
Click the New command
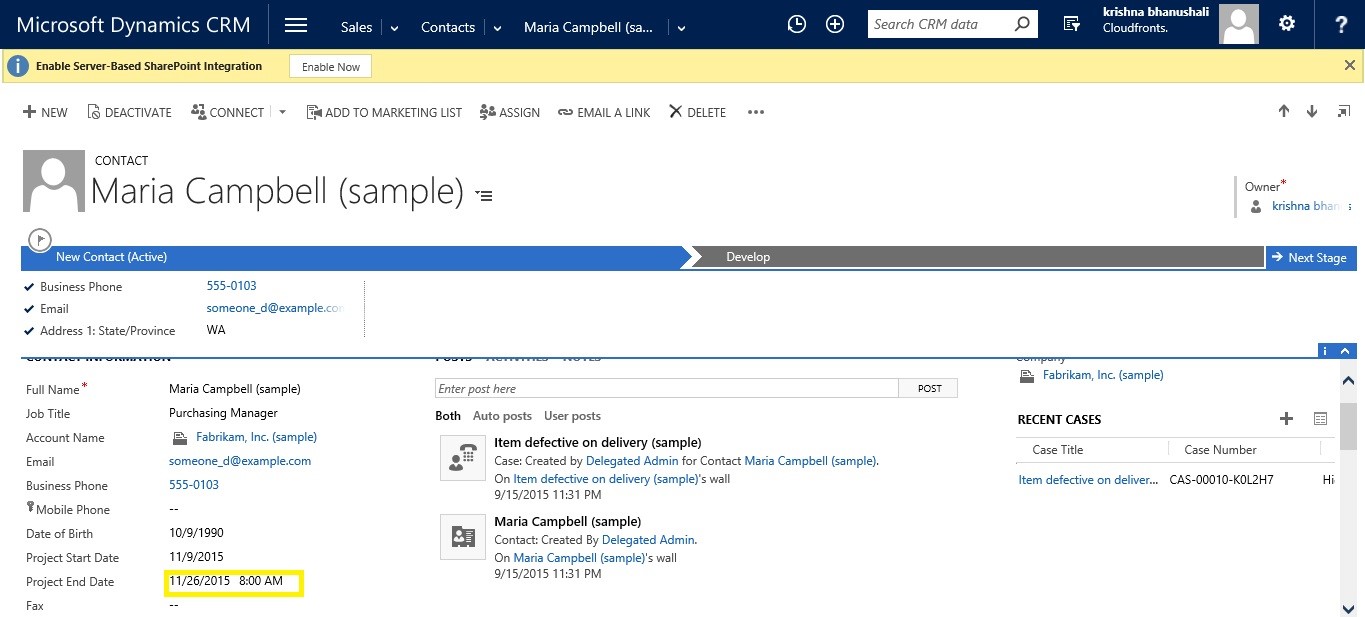pos(45,112)
